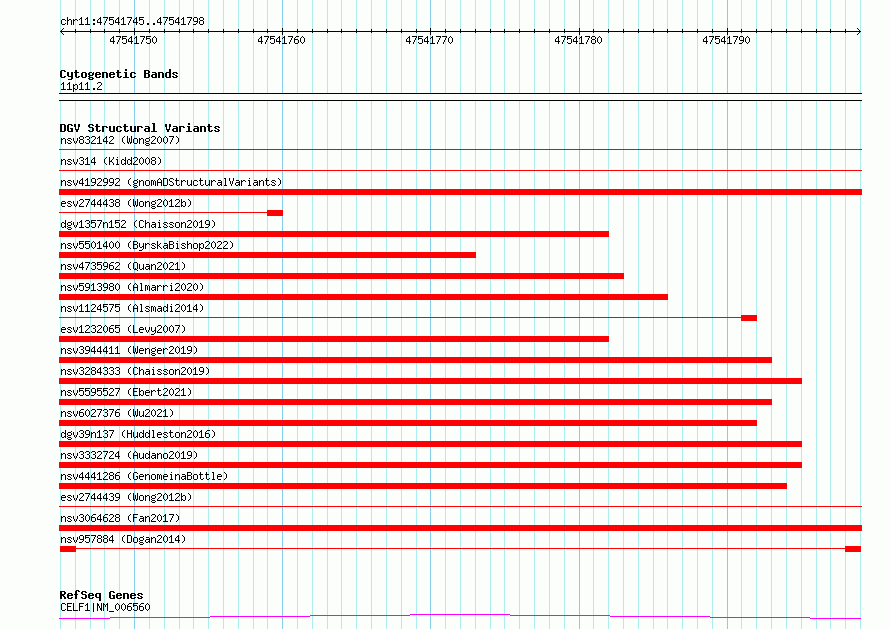Screen dimensions: 890x629
Task: Click the magenta CELF1 transcript line
Action: [x=460, y=617]
